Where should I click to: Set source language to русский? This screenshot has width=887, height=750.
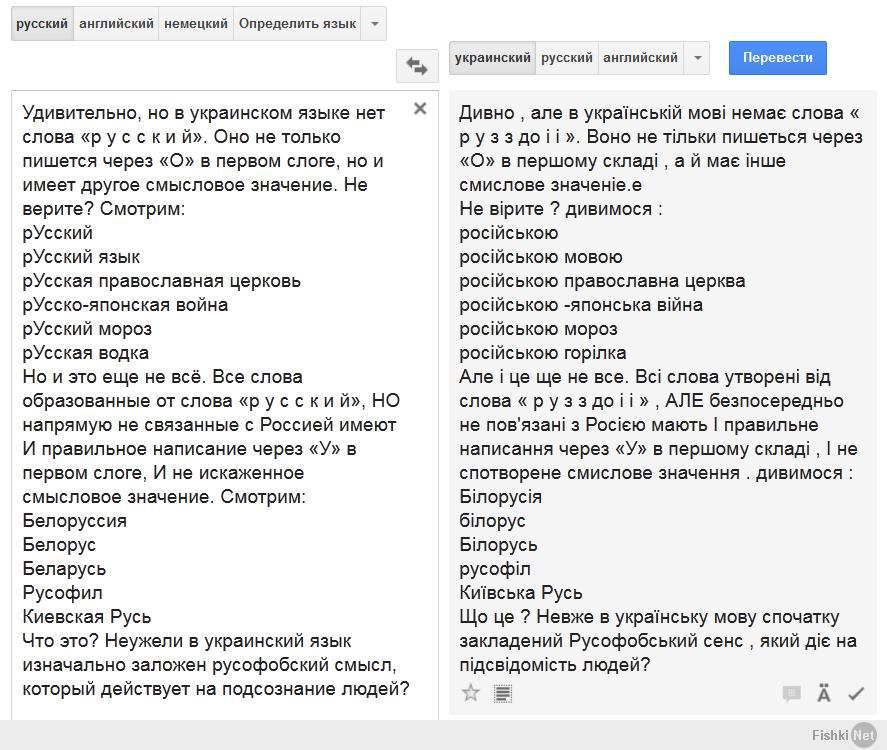[x=42, y=24]
